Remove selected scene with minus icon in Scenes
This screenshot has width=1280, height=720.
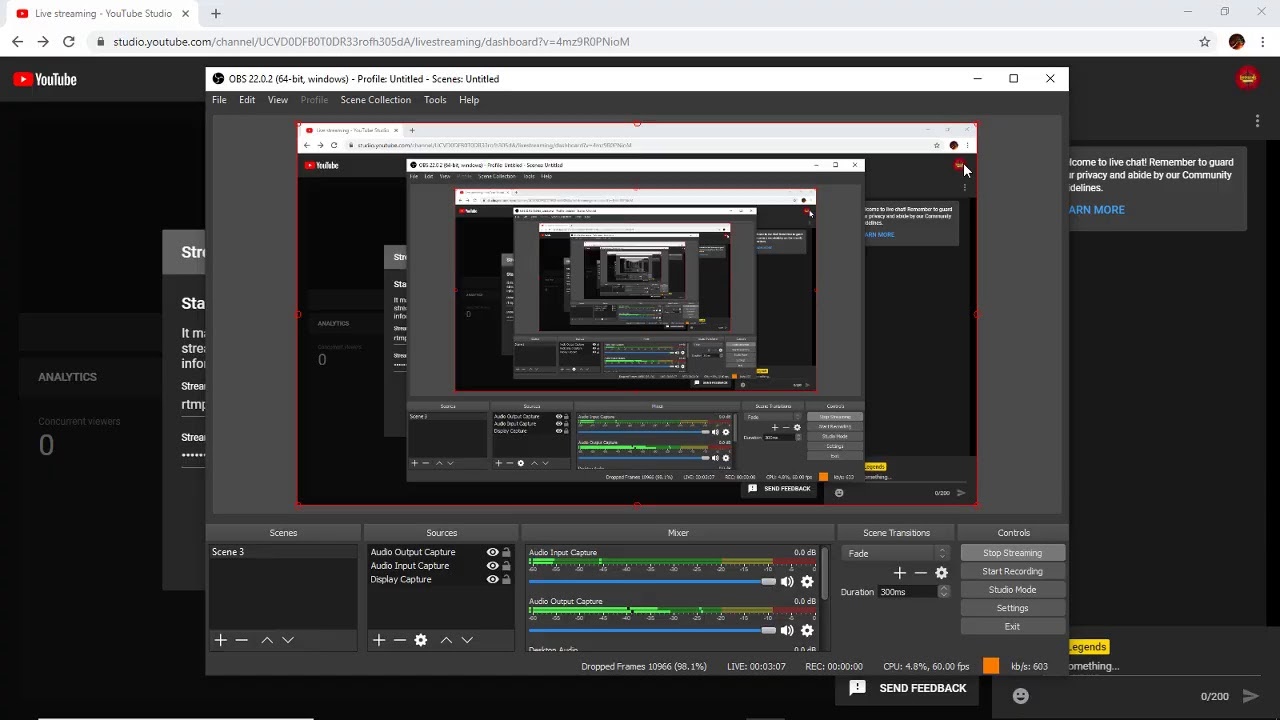pyautogui.click(x=241, y=640)
